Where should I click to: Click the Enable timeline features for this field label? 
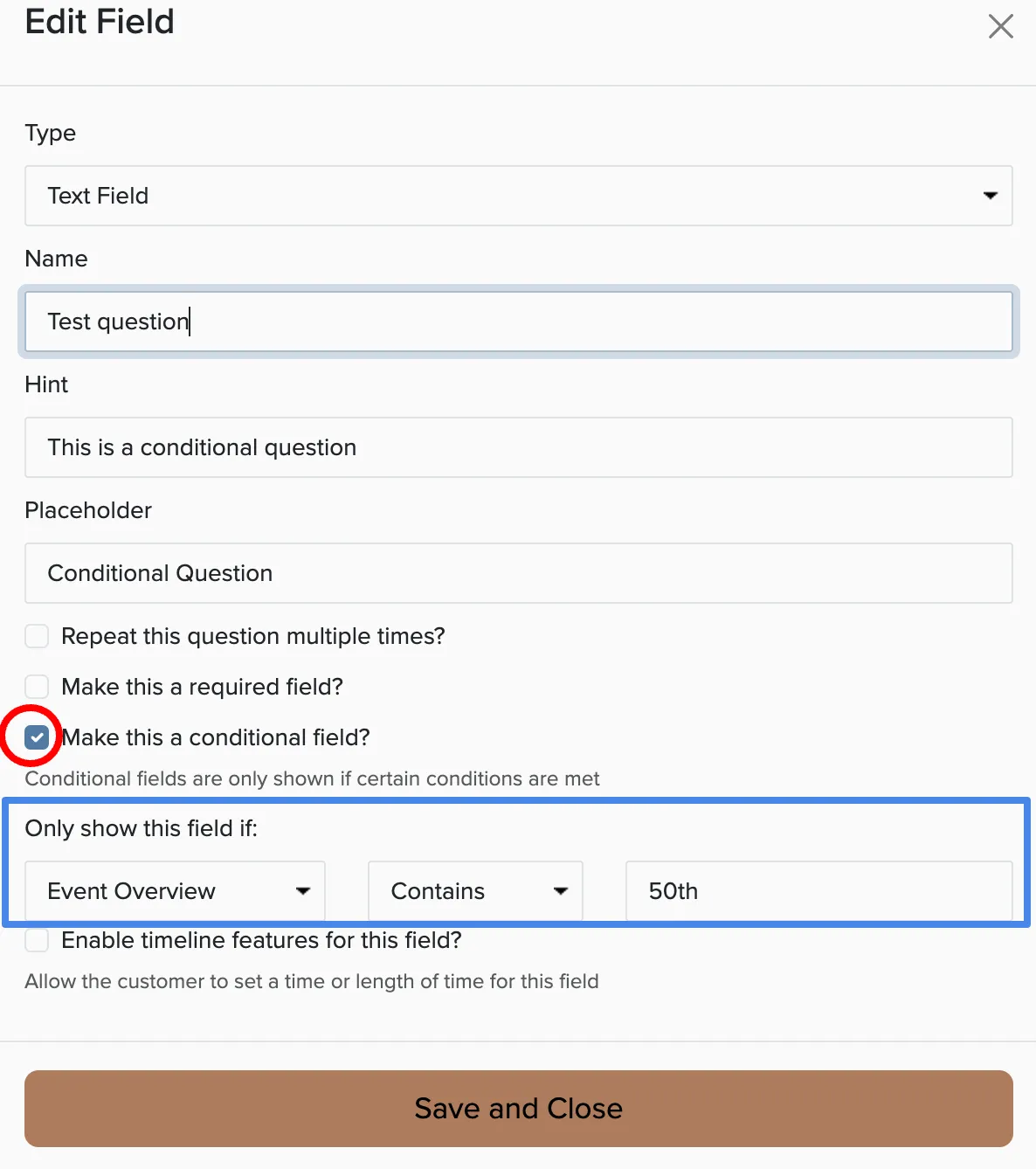(x=262, y=940)
